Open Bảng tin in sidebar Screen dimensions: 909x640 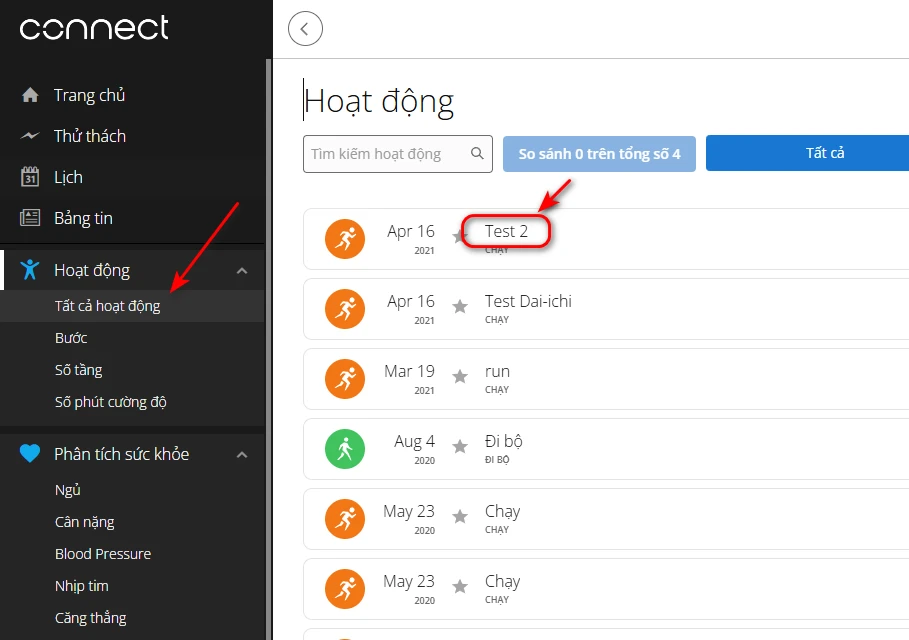(83, 218)
